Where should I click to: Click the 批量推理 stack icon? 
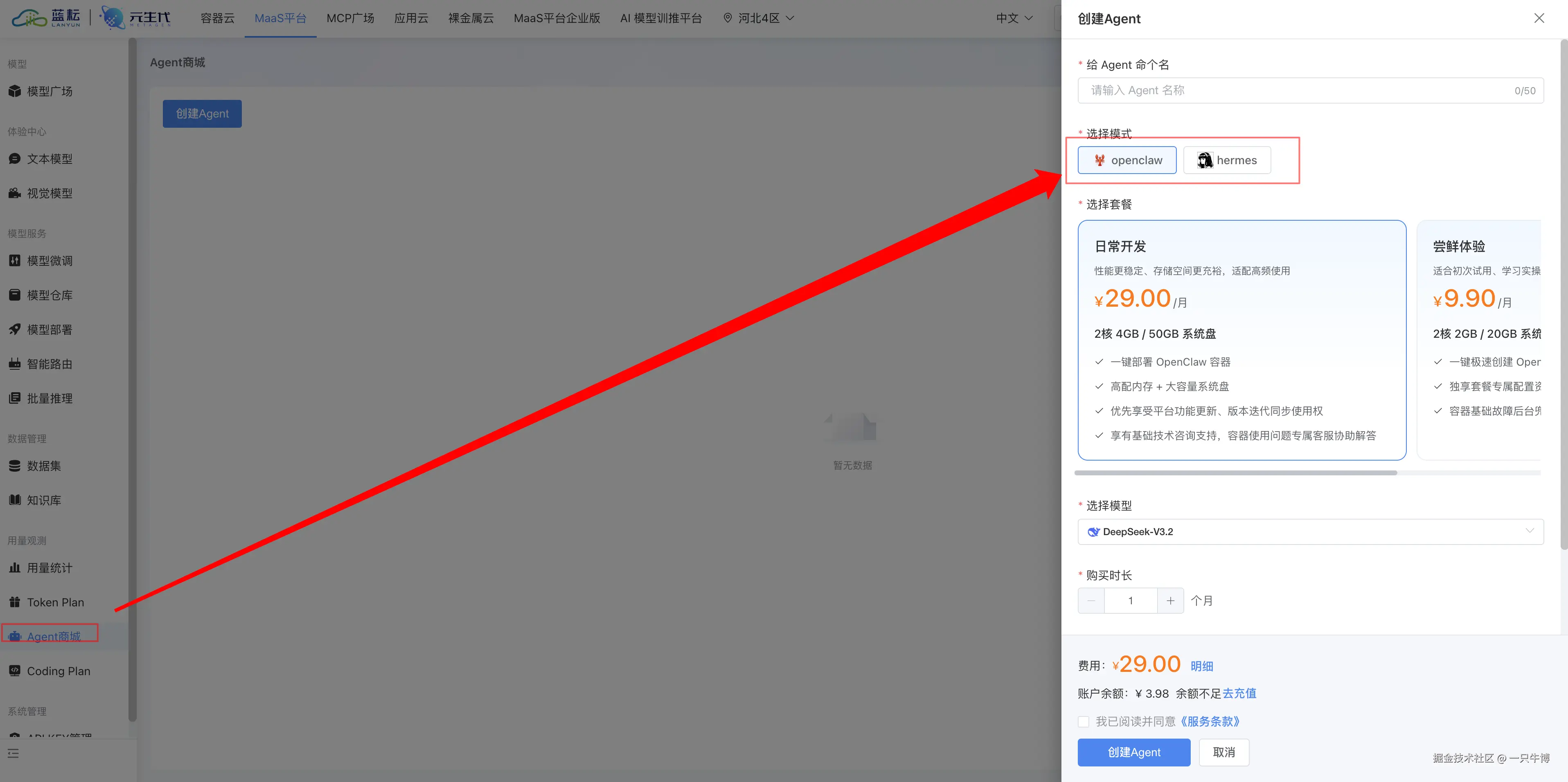(x=15, y=398)
